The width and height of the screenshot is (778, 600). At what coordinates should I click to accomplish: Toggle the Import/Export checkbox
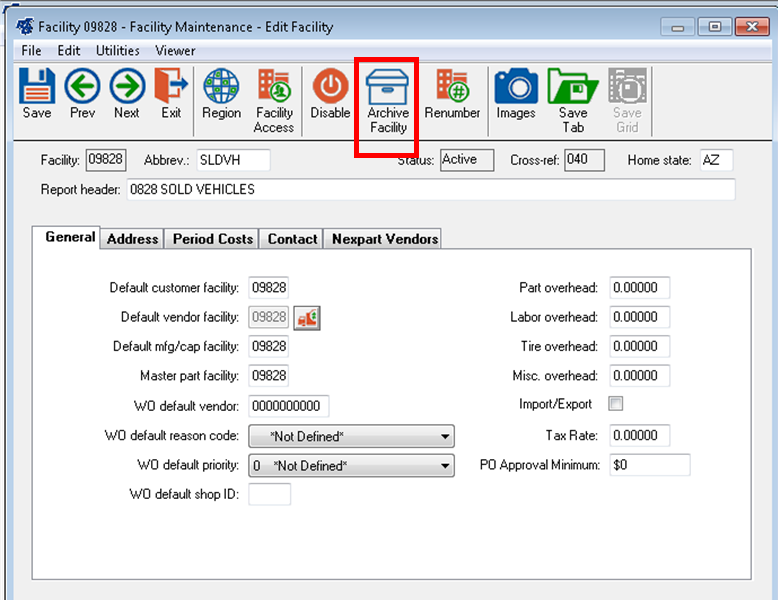click(x=616, y=404)
